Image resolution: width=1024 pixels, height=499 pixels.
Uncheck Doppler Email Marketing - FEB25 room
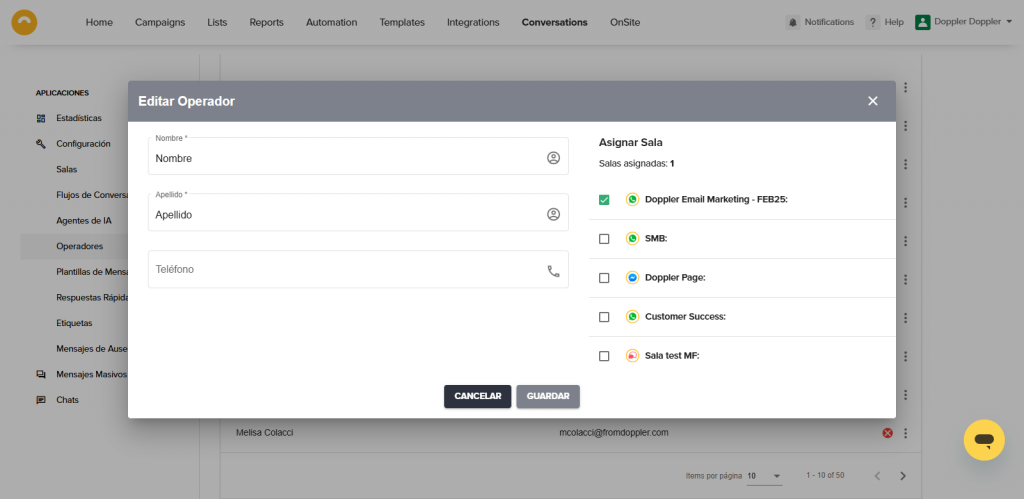(604, 200)
